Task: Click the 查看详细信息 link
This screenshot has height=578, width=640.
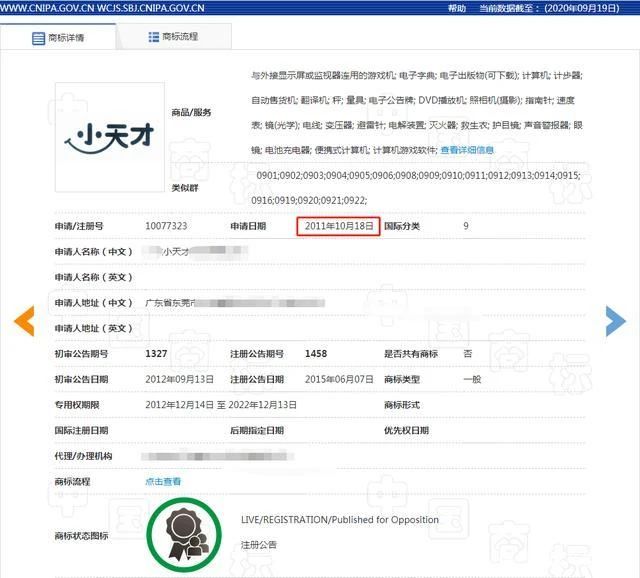Action: point(468,150)
